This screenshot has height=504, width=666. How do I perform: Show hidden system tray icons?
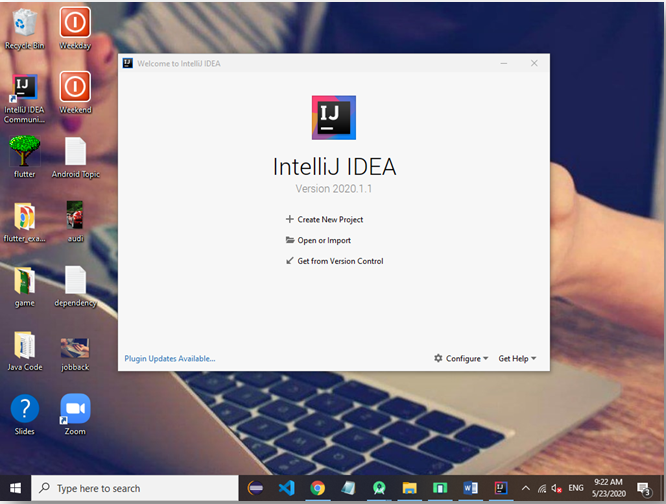(x=525, y=488)
